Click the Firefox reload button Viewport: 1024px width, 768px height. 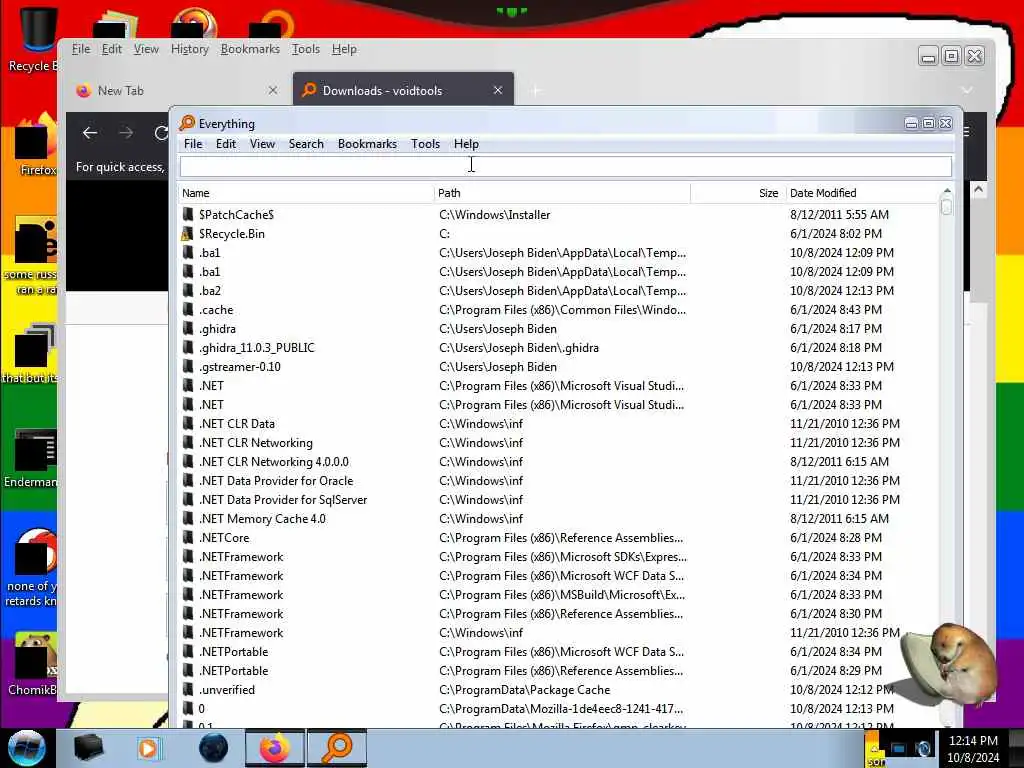point(161,133)
